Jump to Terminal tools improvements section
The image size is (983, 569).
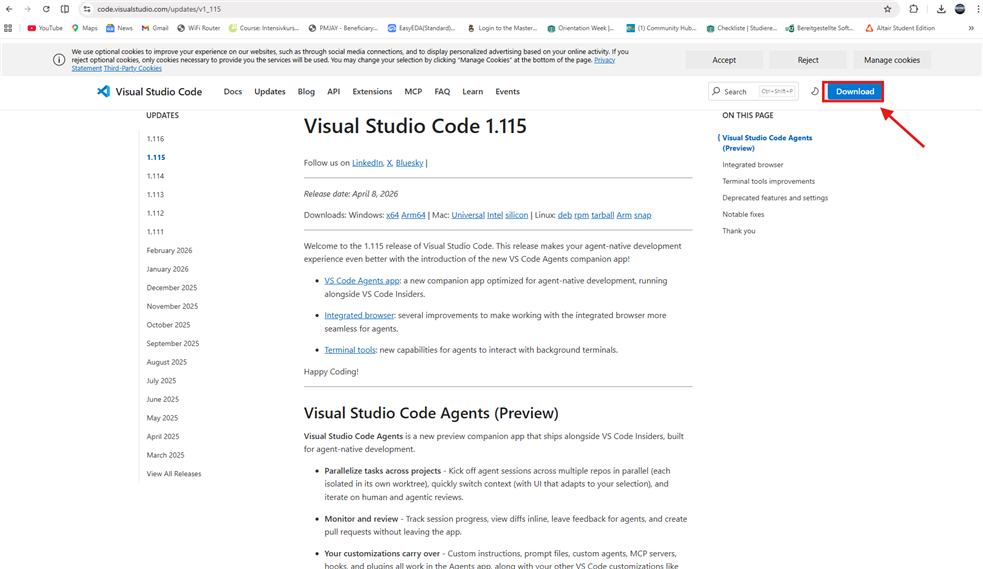(769, 181)
